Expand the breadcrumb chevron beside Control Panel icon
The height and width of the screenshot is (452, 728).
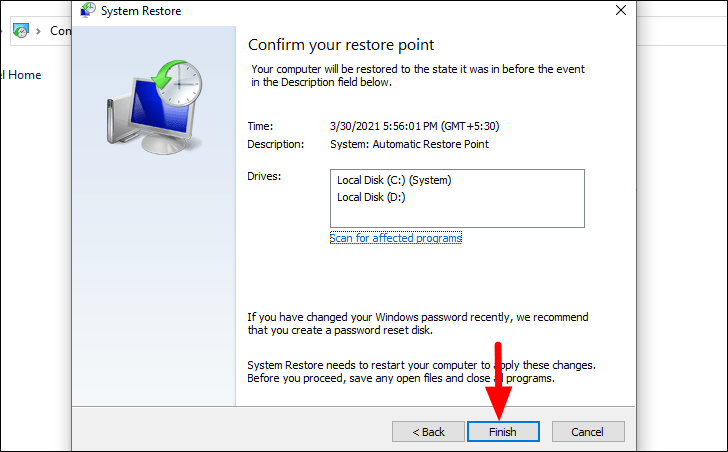pos(39,31)
